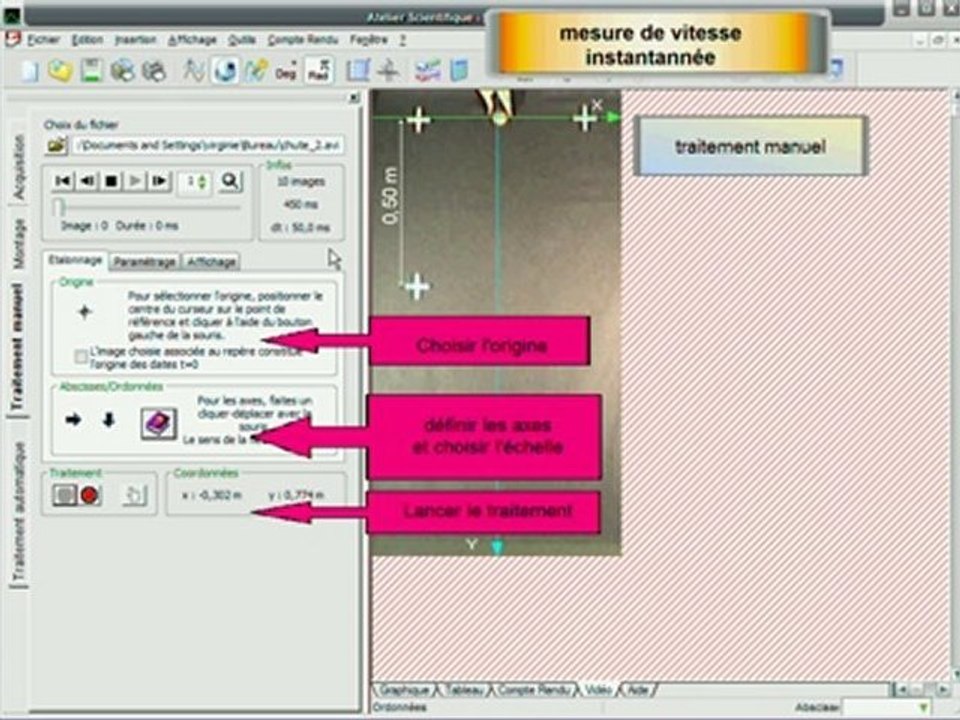Viewport: 960px width, 720px height.
Task: Open the Abscisse dropdown at bottom right
Action: point(887,707)
